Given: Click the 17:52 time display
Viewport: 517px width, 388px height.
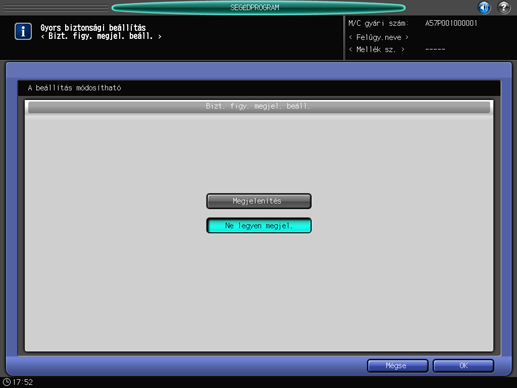Looking at the screenshot, I should tap(23, 382).
